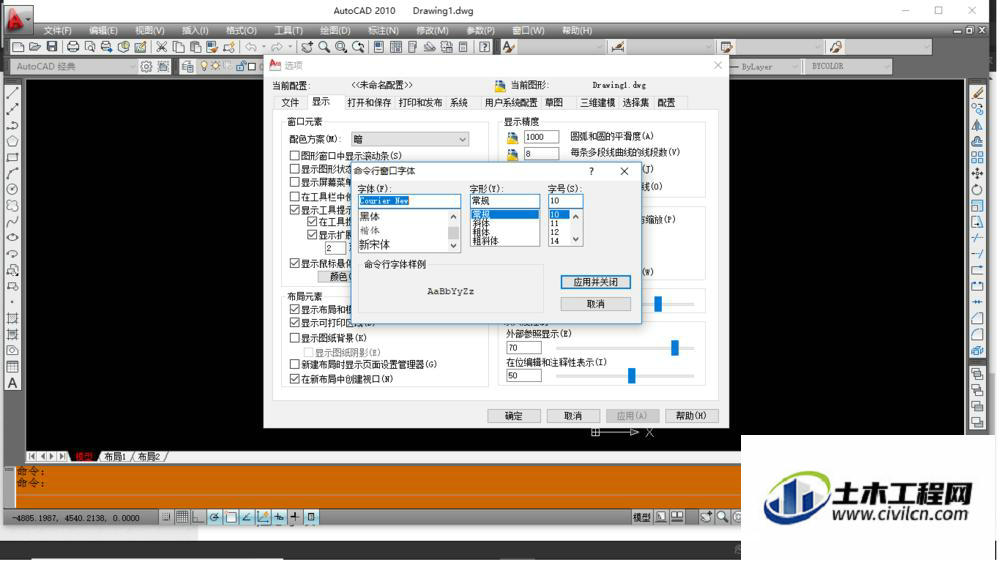Select 新宋体 in font list

click(x=374, y=245)
